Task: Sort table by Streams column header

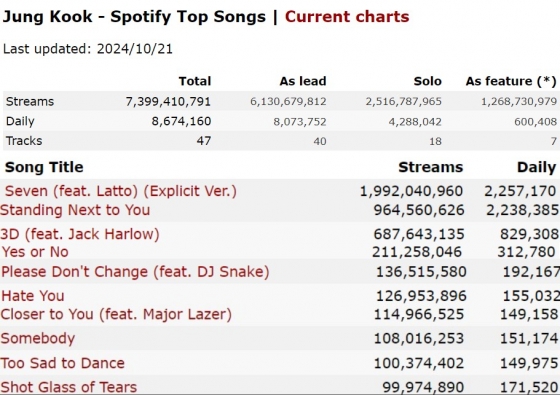Action: pos(431,167)
